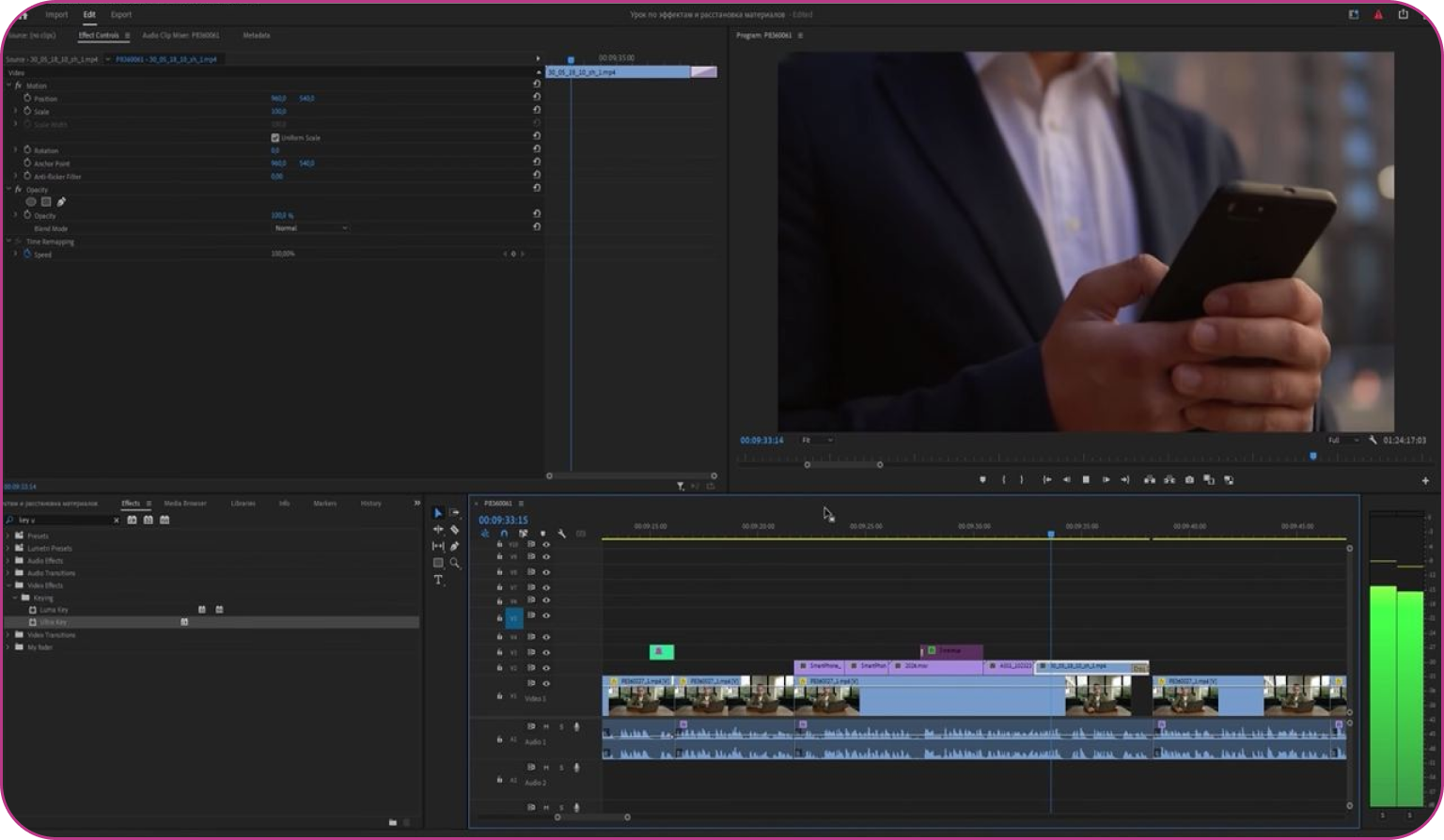Select the Selection tool arrow
Viewport: 1444px width, 840px height.
438,513
